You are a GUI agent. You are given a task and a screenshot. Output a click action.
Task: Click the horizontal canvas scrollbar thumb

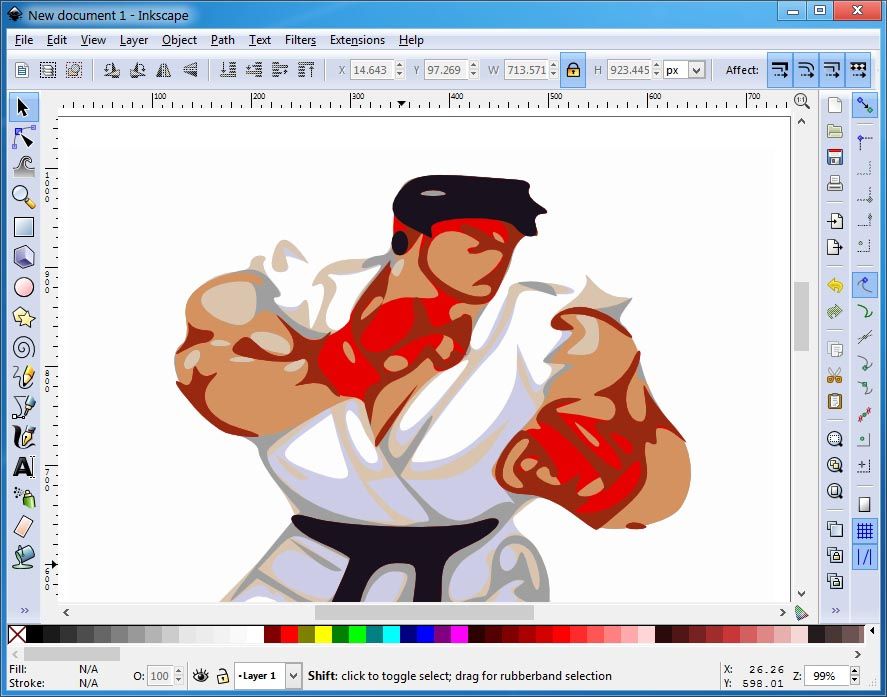pos(424,612)
